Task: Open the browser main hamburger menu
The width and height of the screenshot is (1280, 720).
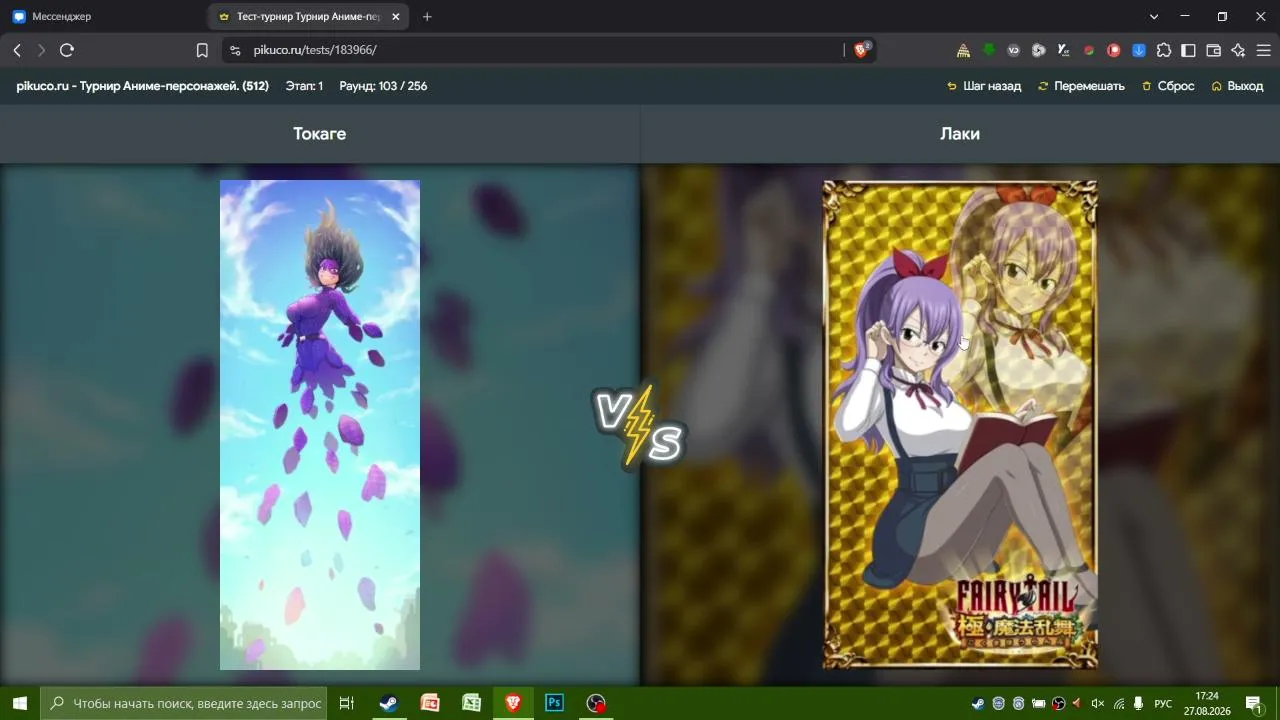Action: click(1264, 50)
